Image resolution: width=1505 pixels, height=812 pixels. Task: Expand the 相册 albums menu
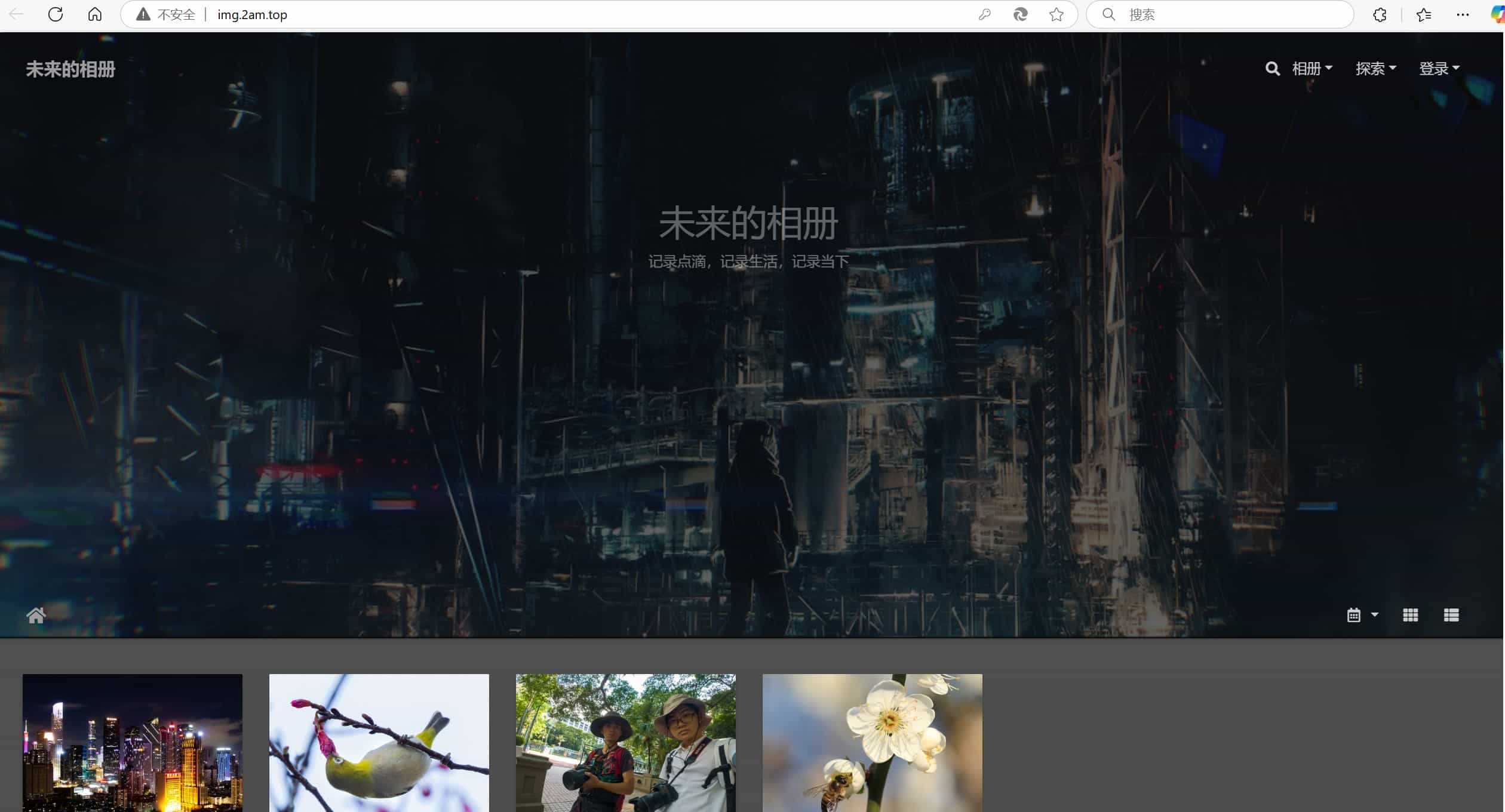tap(1311, 69)
